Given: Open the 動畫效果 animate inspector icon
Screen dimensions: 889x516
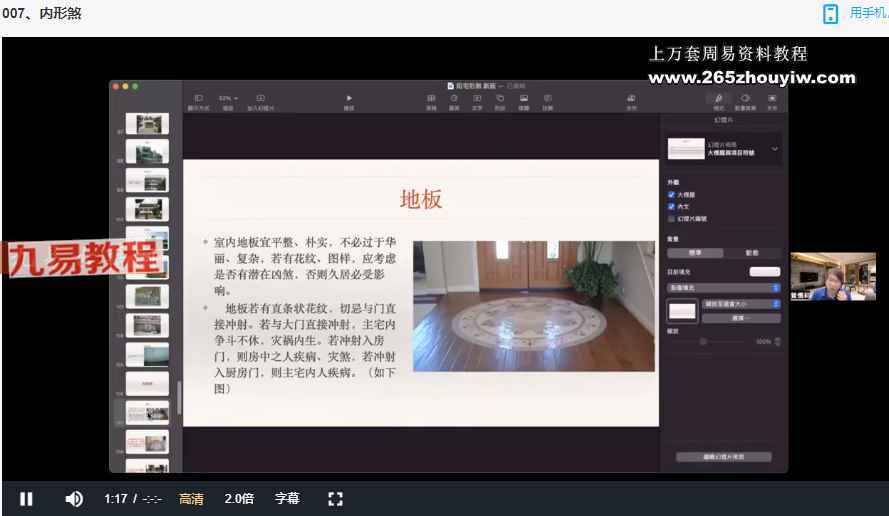Looking at the screenshot, I should [x=745, y=99].
